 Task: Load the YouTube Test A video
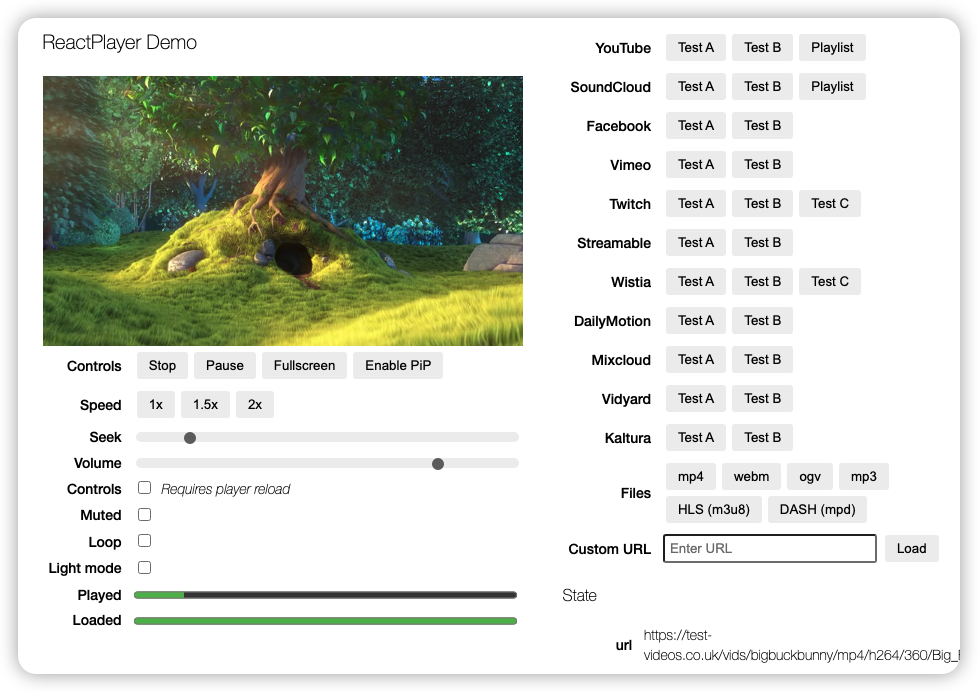pos(695,47)
